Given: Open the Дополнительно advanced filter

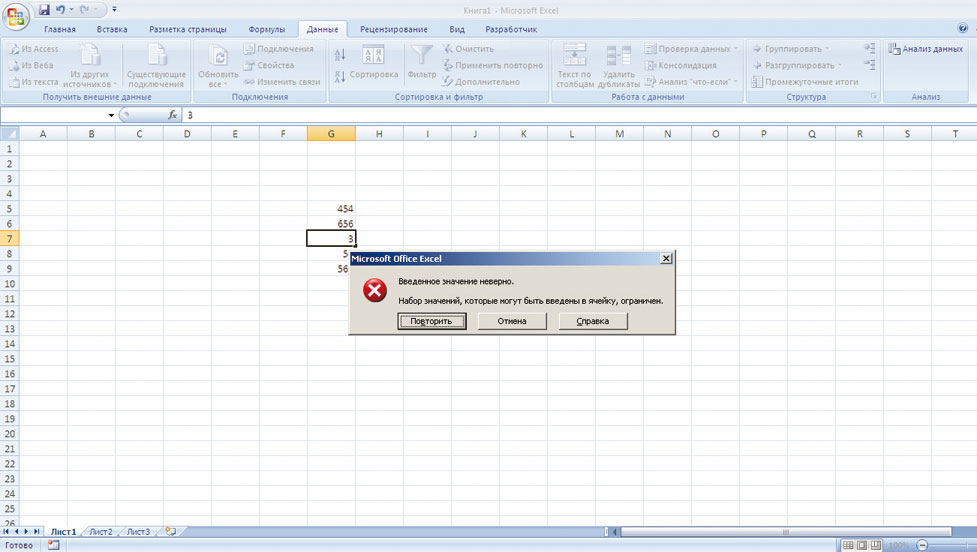Looking at the screenshot, I should coord(481,82).
